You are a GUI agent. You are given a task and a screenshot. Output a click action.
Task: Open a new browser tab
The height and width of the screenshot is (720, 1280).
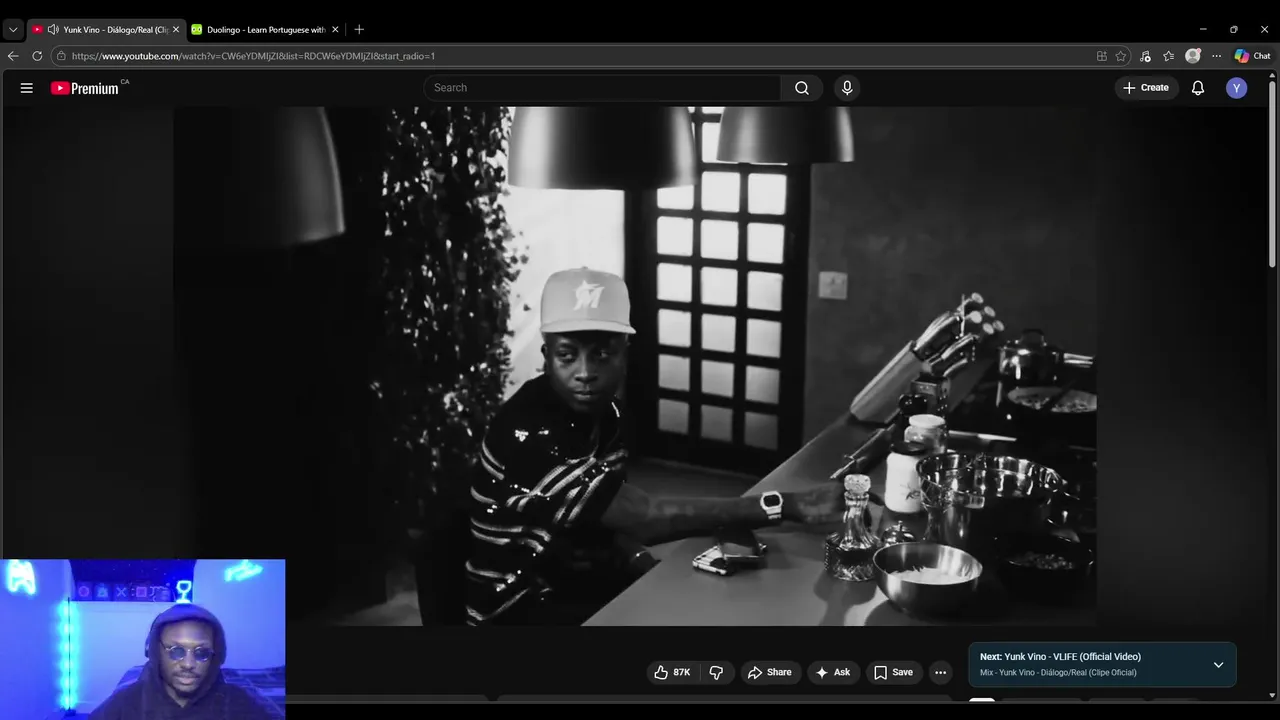359,30
